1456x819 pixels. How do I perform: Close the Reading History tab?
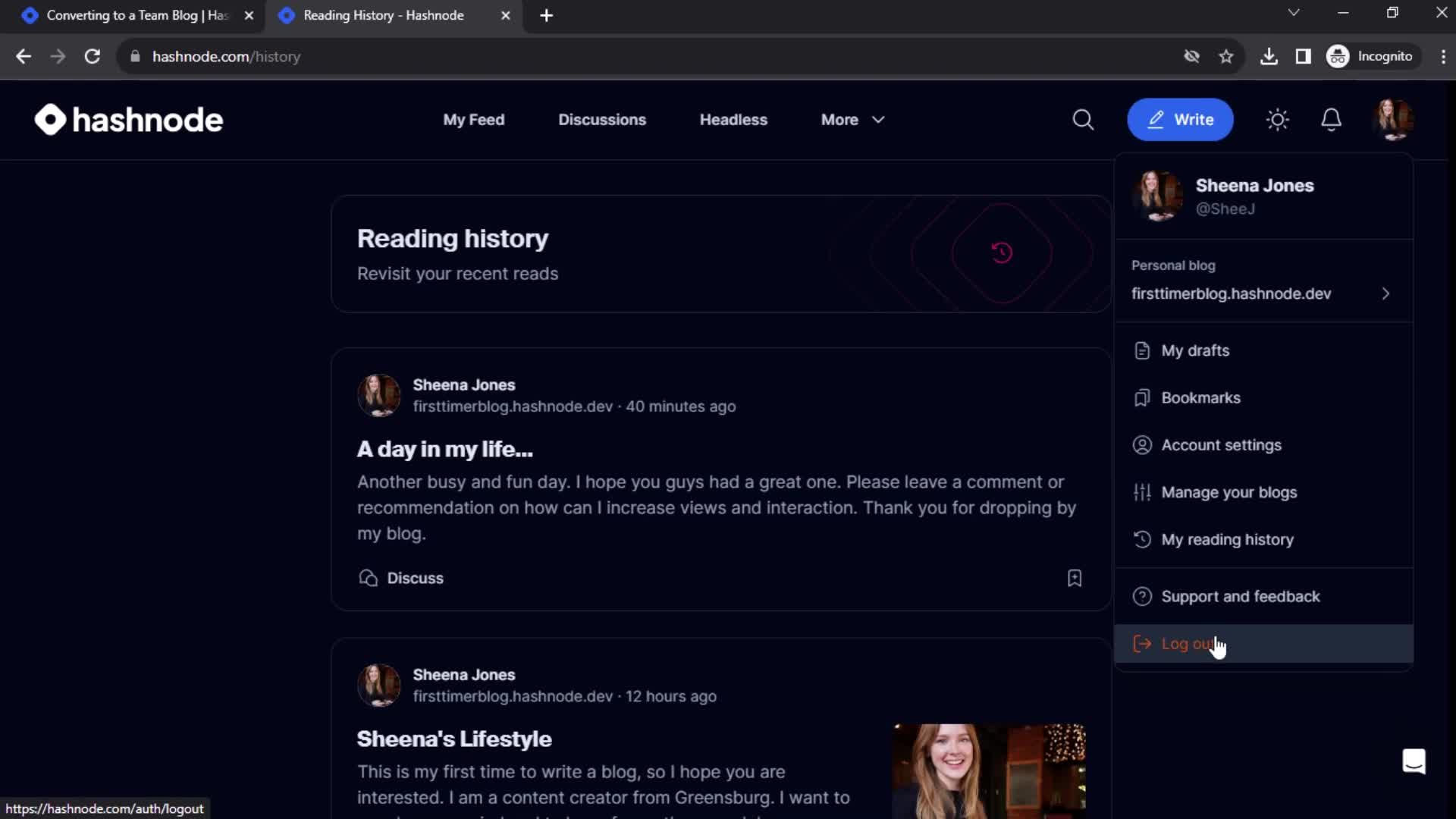[506, 15]
